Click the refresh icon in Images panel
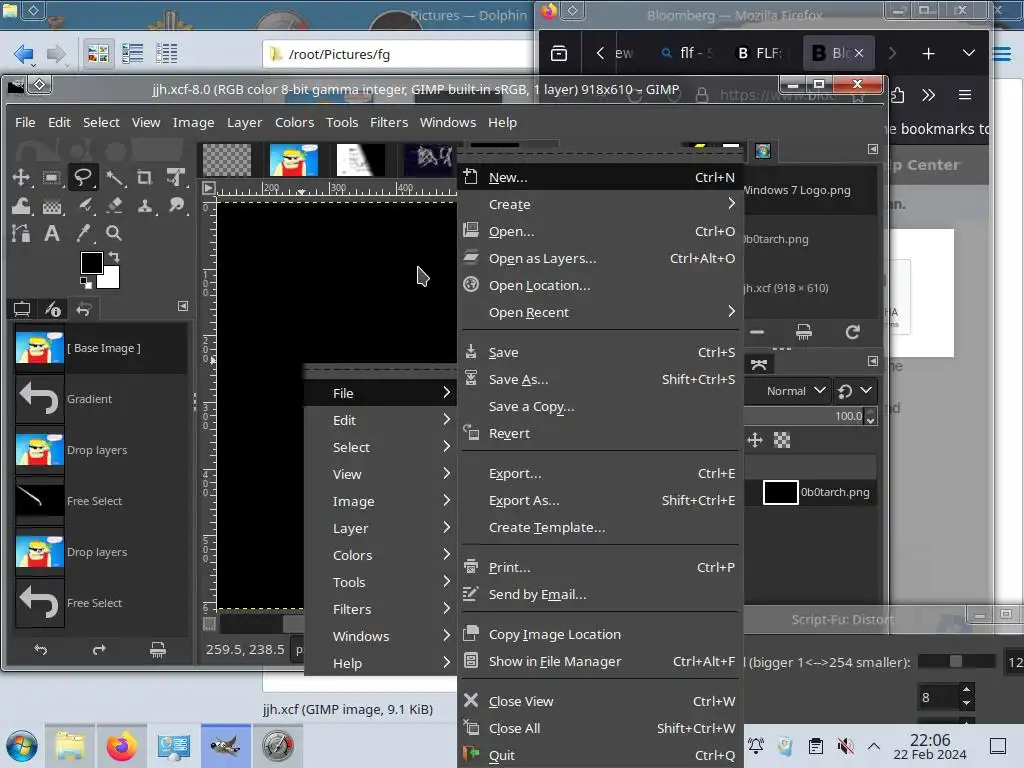The width and height of the screenshot is (1024, 768). tap(852, 332)
